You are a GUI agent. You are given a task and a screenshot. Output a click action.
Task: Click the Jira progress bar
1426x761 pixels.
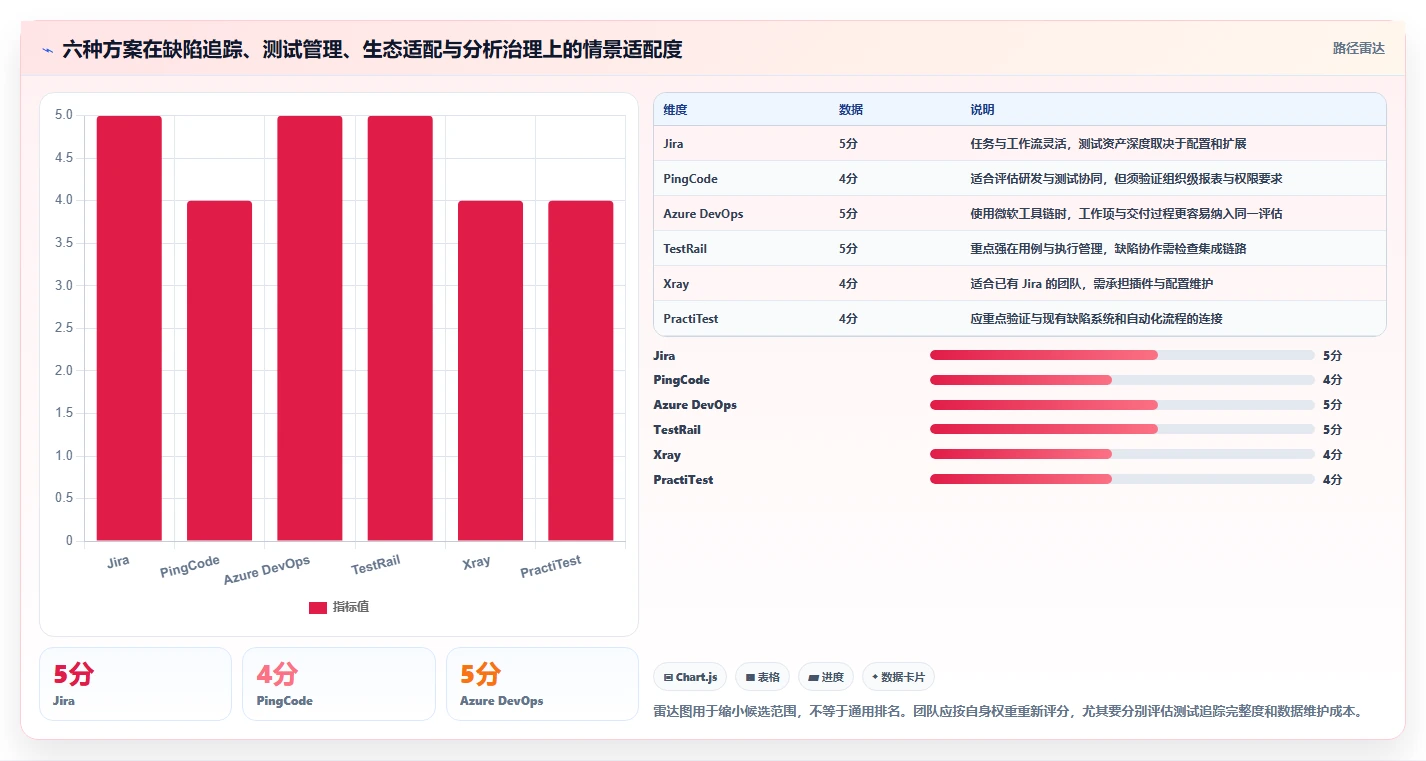pos(1122,355)
